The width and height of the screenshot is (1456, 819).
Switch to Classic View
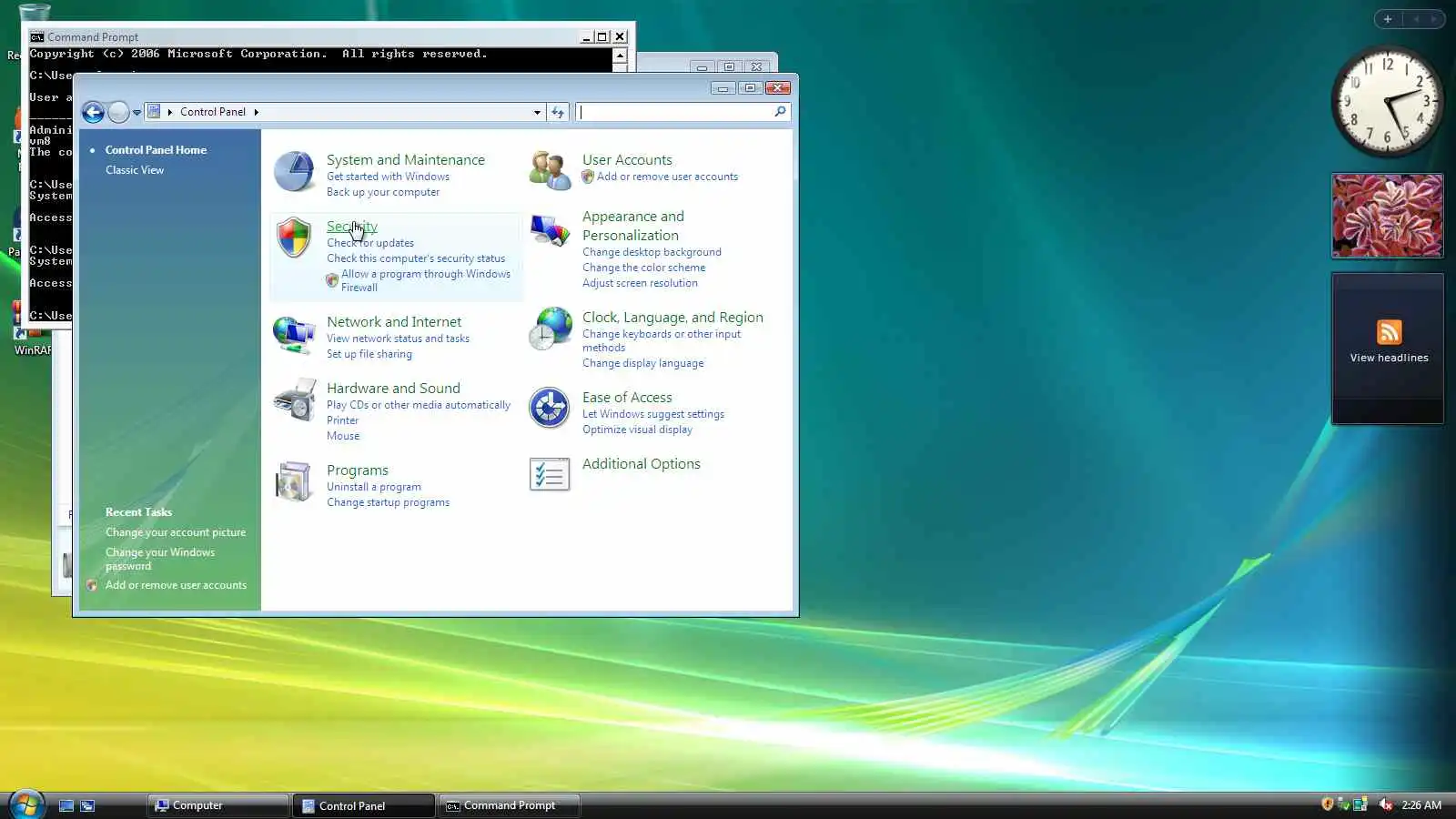[135, 170]
